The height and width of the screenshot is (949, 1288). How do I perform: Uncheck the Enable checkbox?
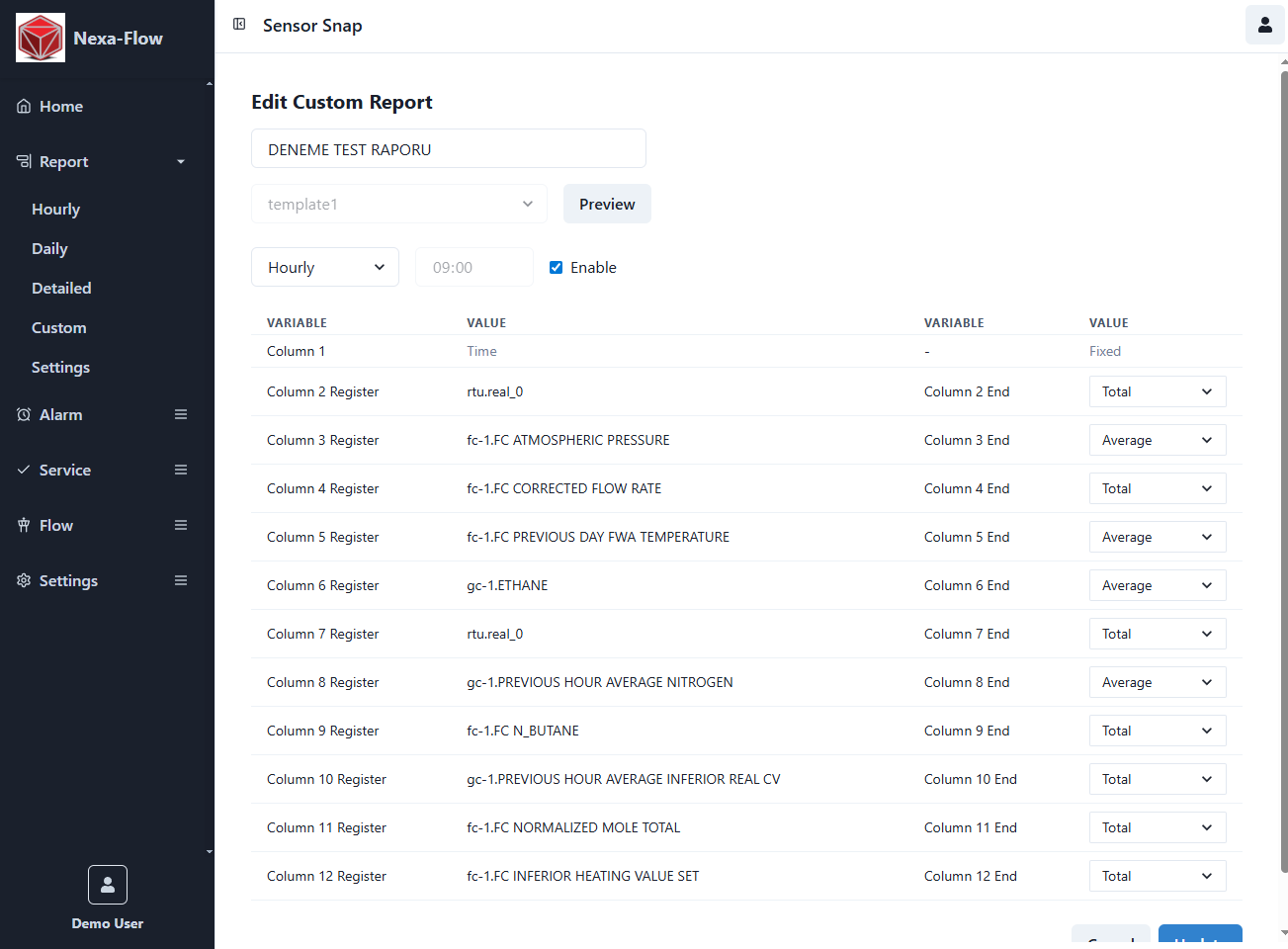coord(556,267)
